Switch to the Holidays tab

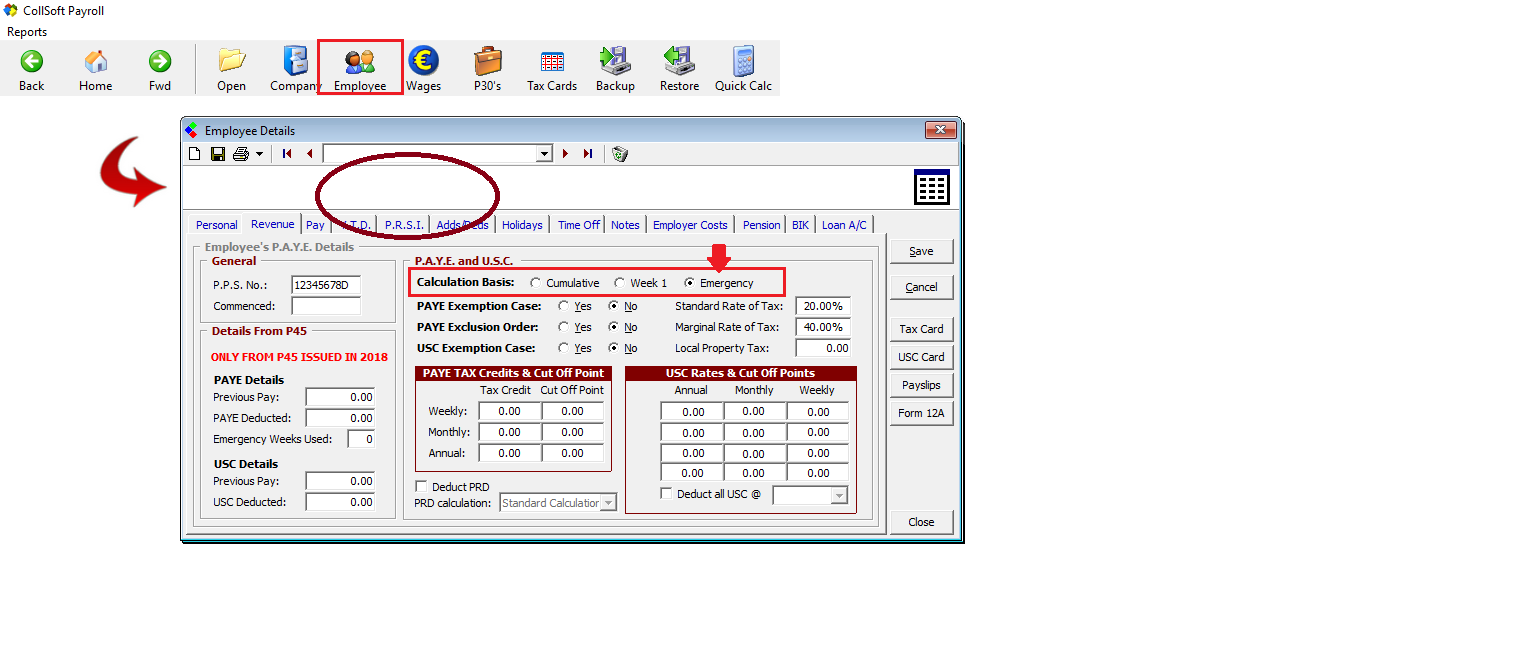[x=522, y=225]
